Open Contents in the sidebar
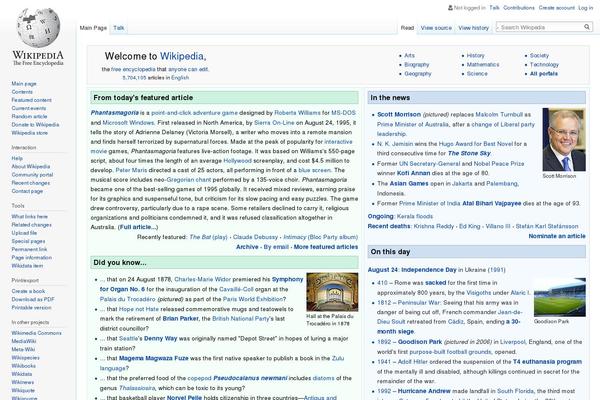This screenshot has height=400, width=600. pos(22,92)
